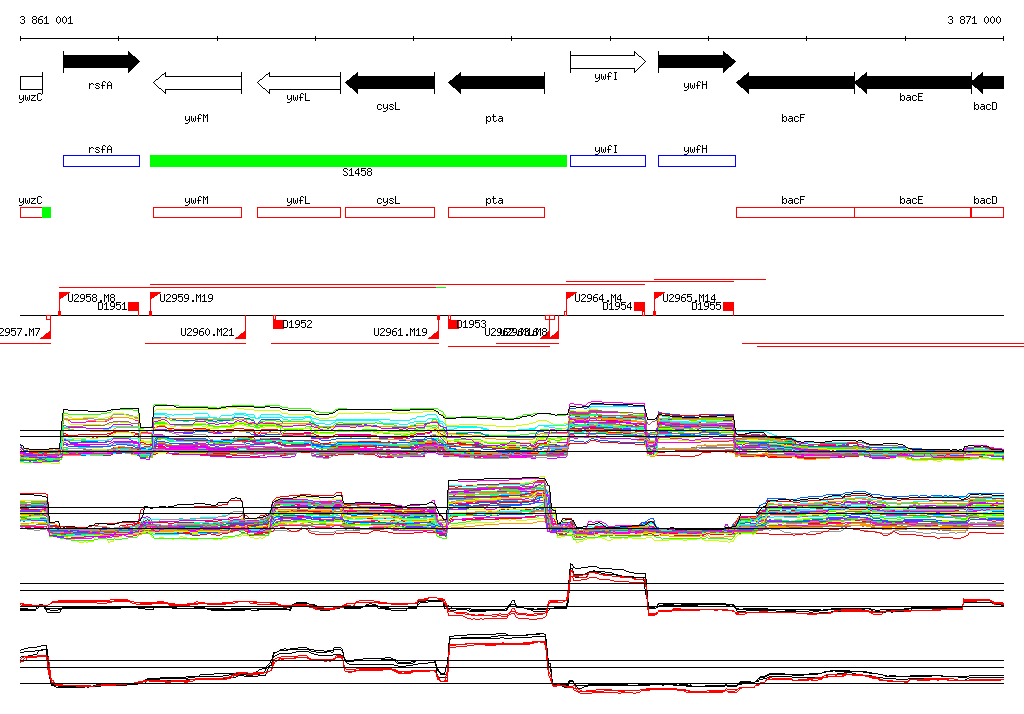Click the black ywfH gene arrow
The width and height of the screenshot is (1024, 714).
point(696,62)
